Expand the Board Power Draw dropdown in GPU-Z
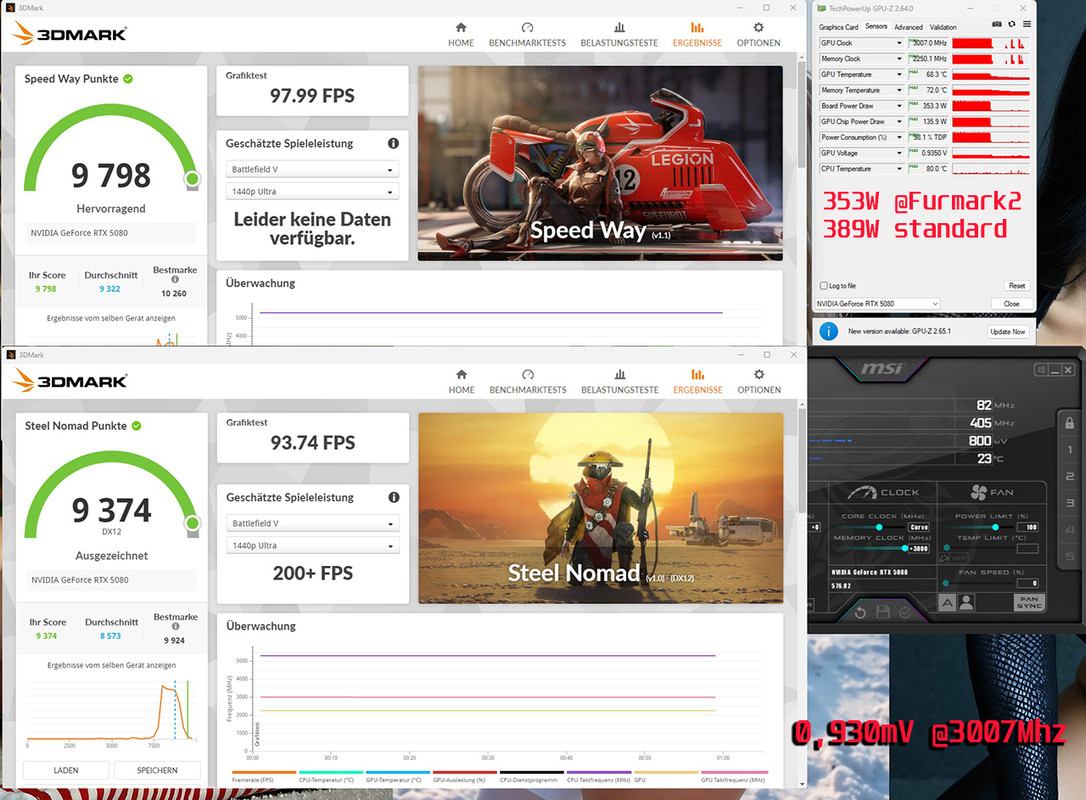 pyautogui.click(x=899, y=106)
